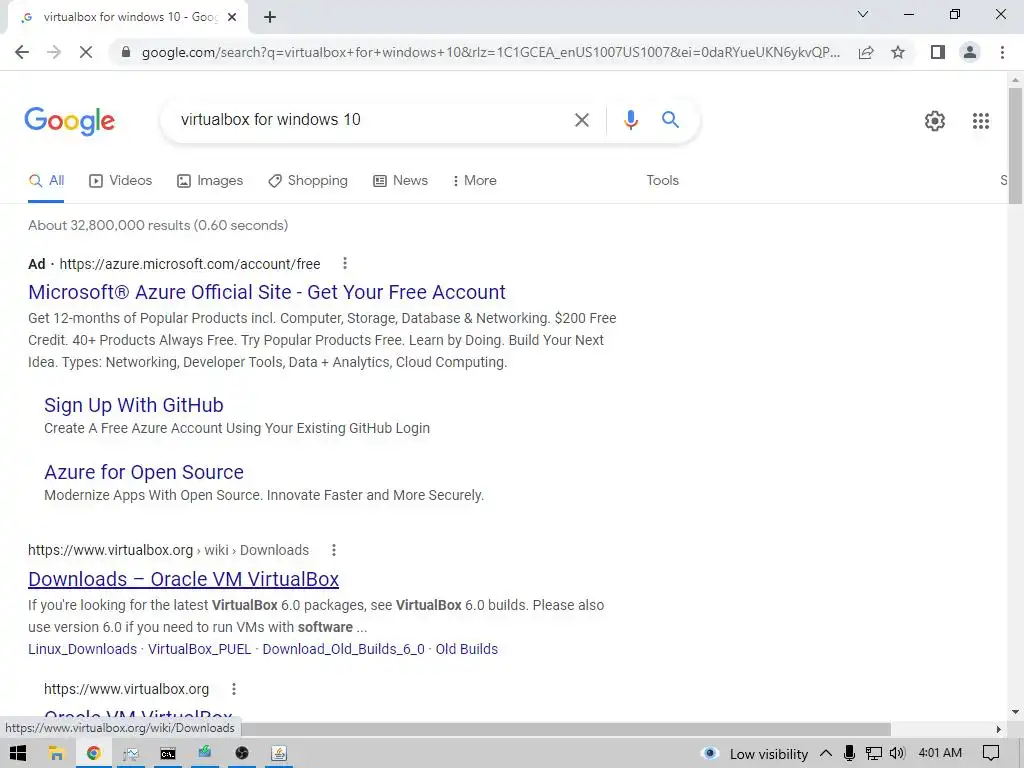Open Google quick settings gear

coord(935,121)
